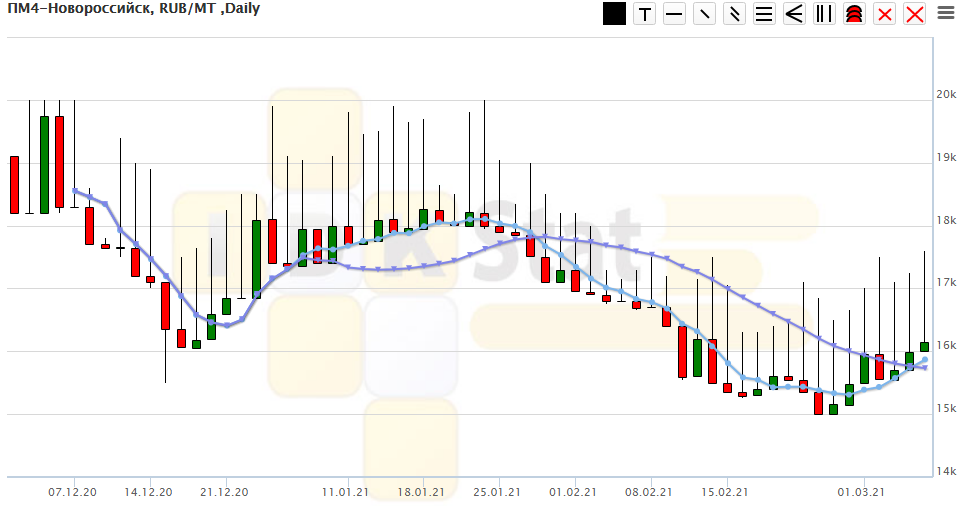Select the double diagonal parallel channel tool
Screen dimensions: 965x506
pos(735,14)
